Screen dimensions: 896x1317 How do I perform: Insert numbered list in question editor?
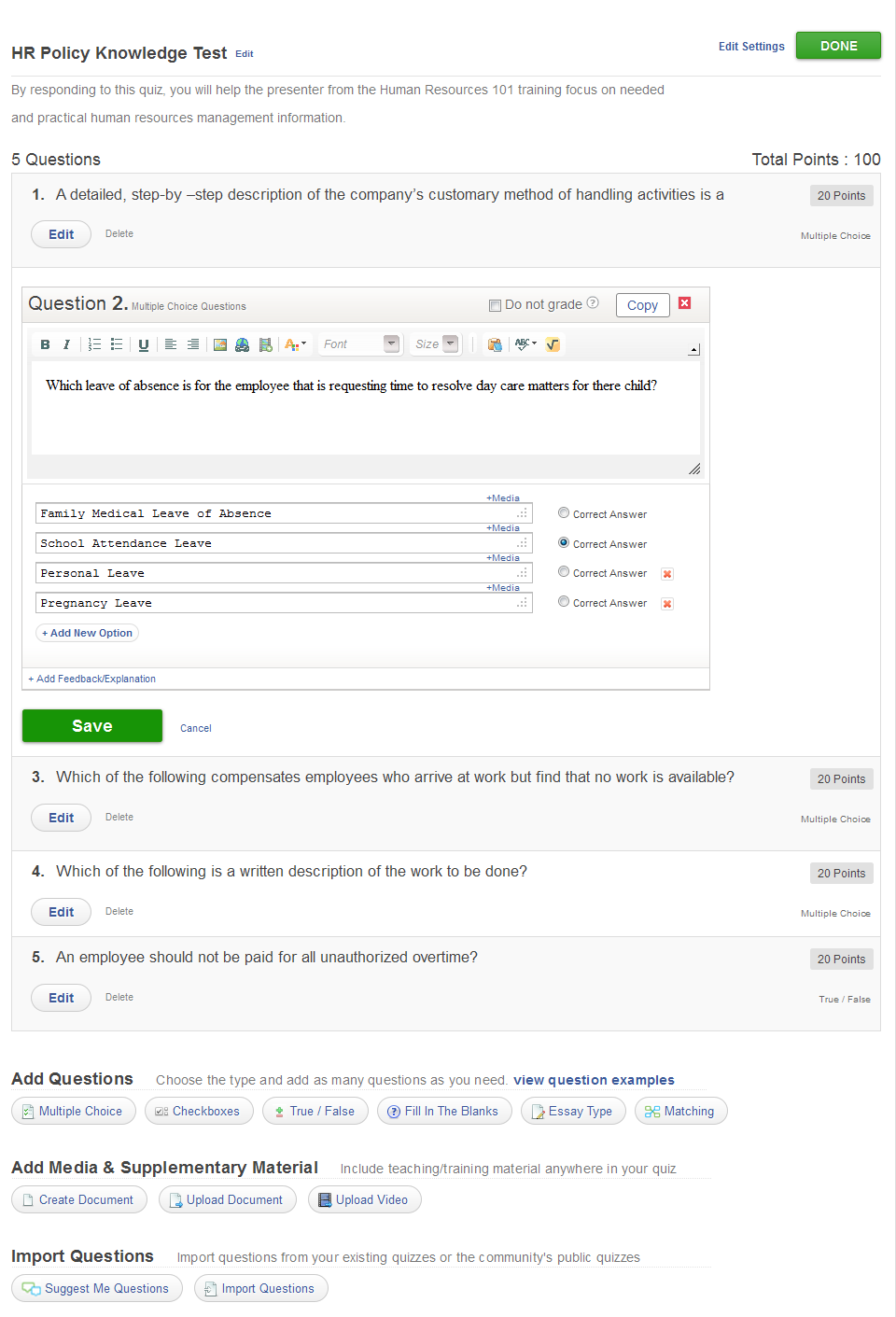click(x=94, y=344)
